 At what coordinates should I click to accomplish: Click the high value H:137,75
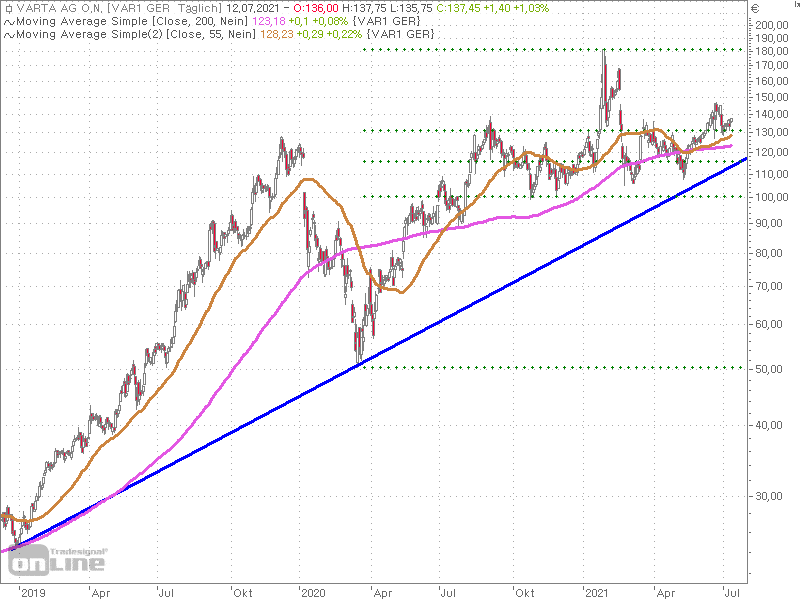364,9
